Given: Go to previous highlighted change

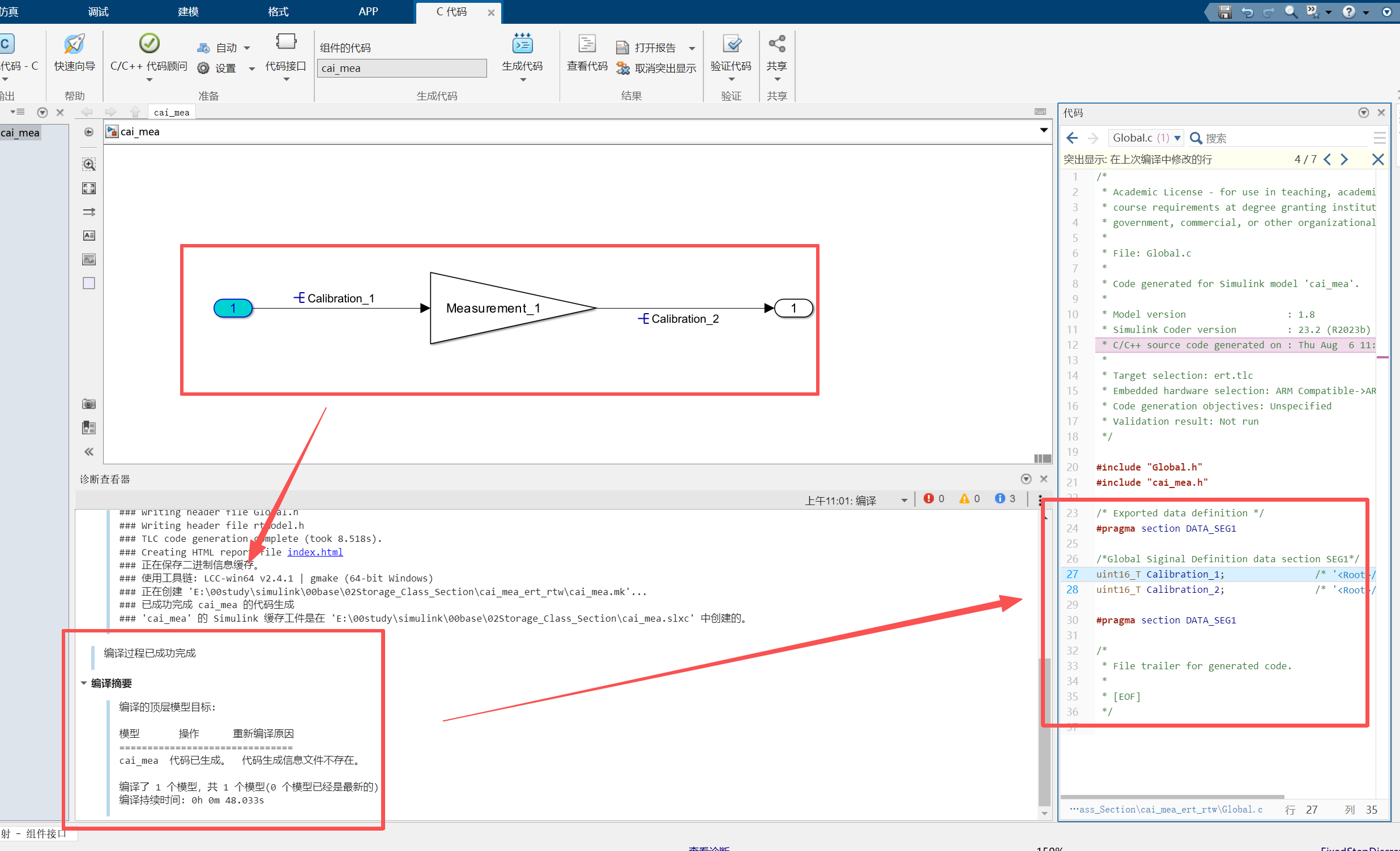Looking at the screenshot, I should coord(1328,159).
